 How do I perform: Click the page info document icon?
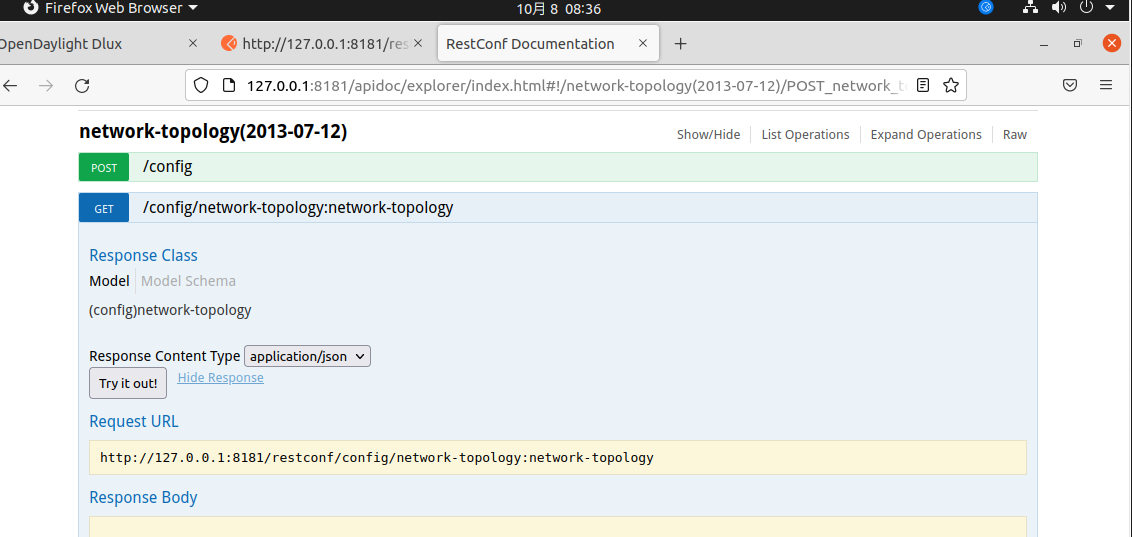[x=229, y=86]
